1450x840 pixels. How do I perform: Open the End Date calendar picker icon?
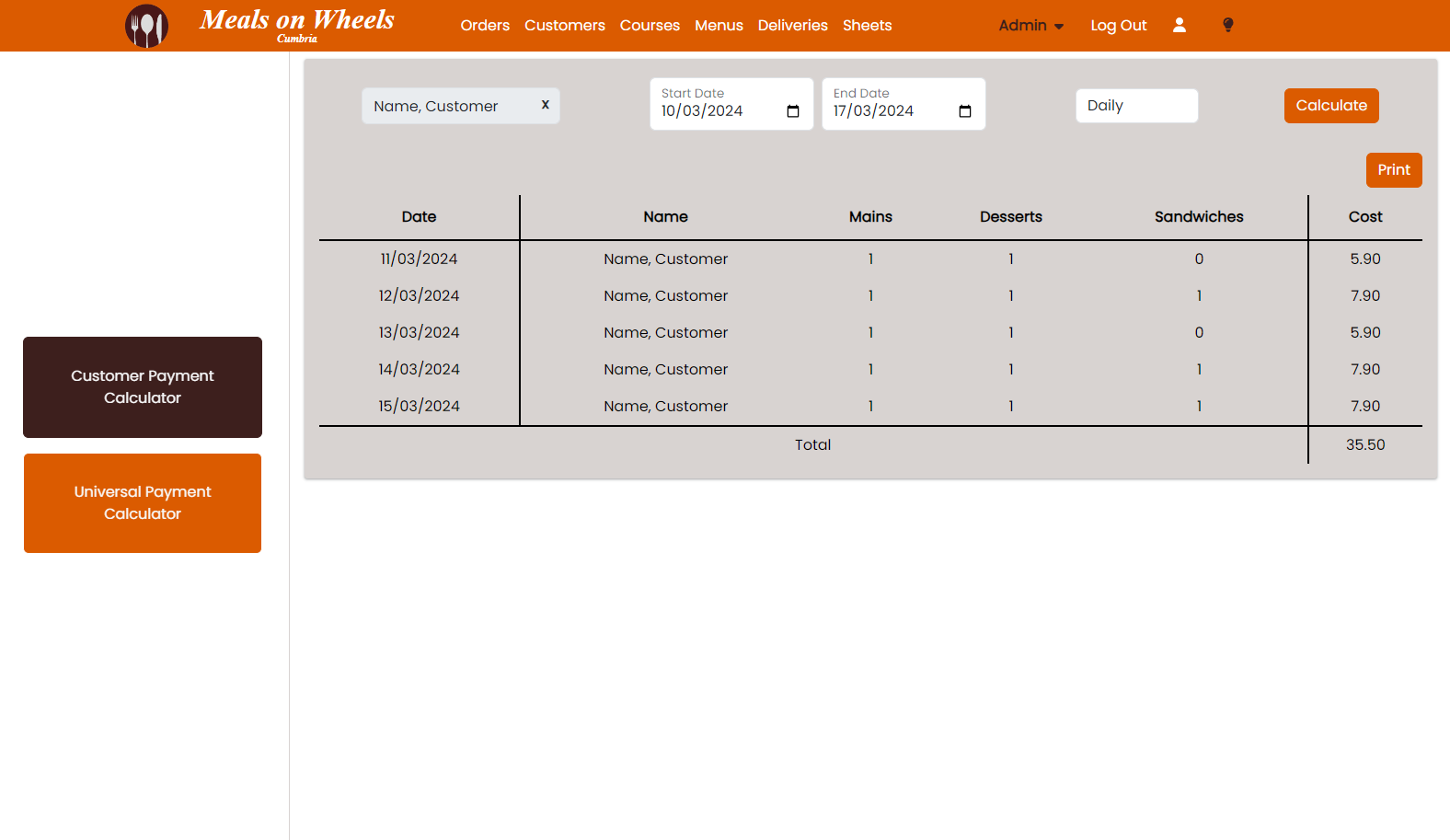point(965,111)
